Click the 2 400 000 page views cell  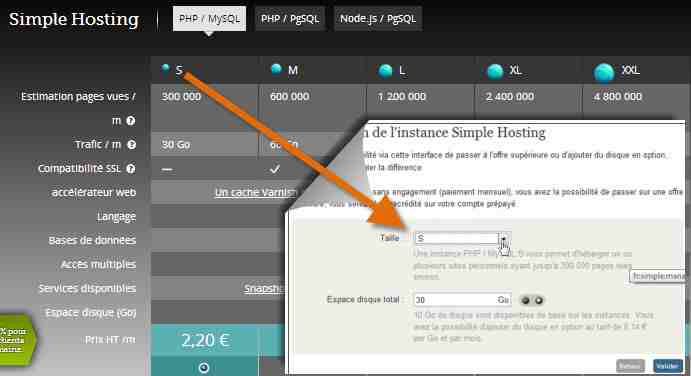click(x=528, y=102)
